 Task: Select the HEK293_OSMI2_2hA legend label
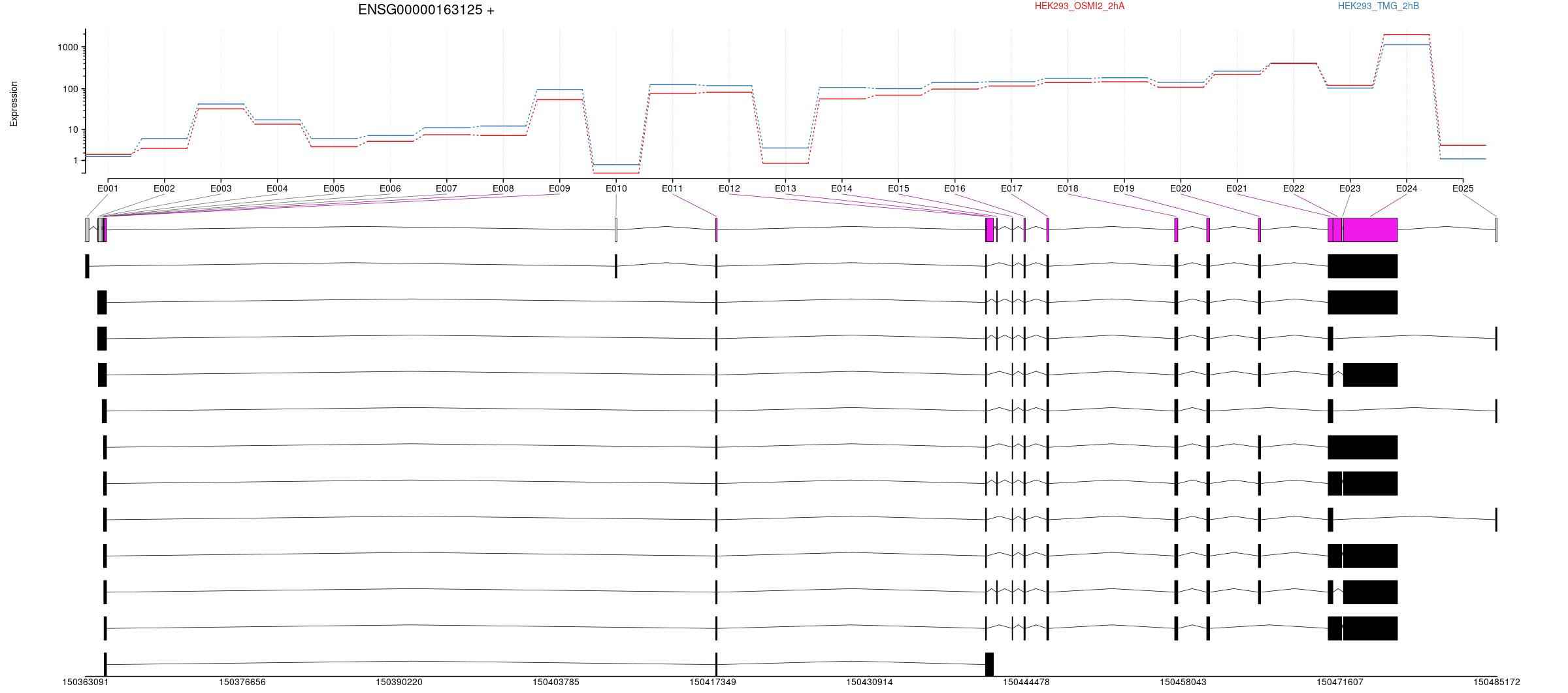pyautogui.click(x=1079, y=6)
